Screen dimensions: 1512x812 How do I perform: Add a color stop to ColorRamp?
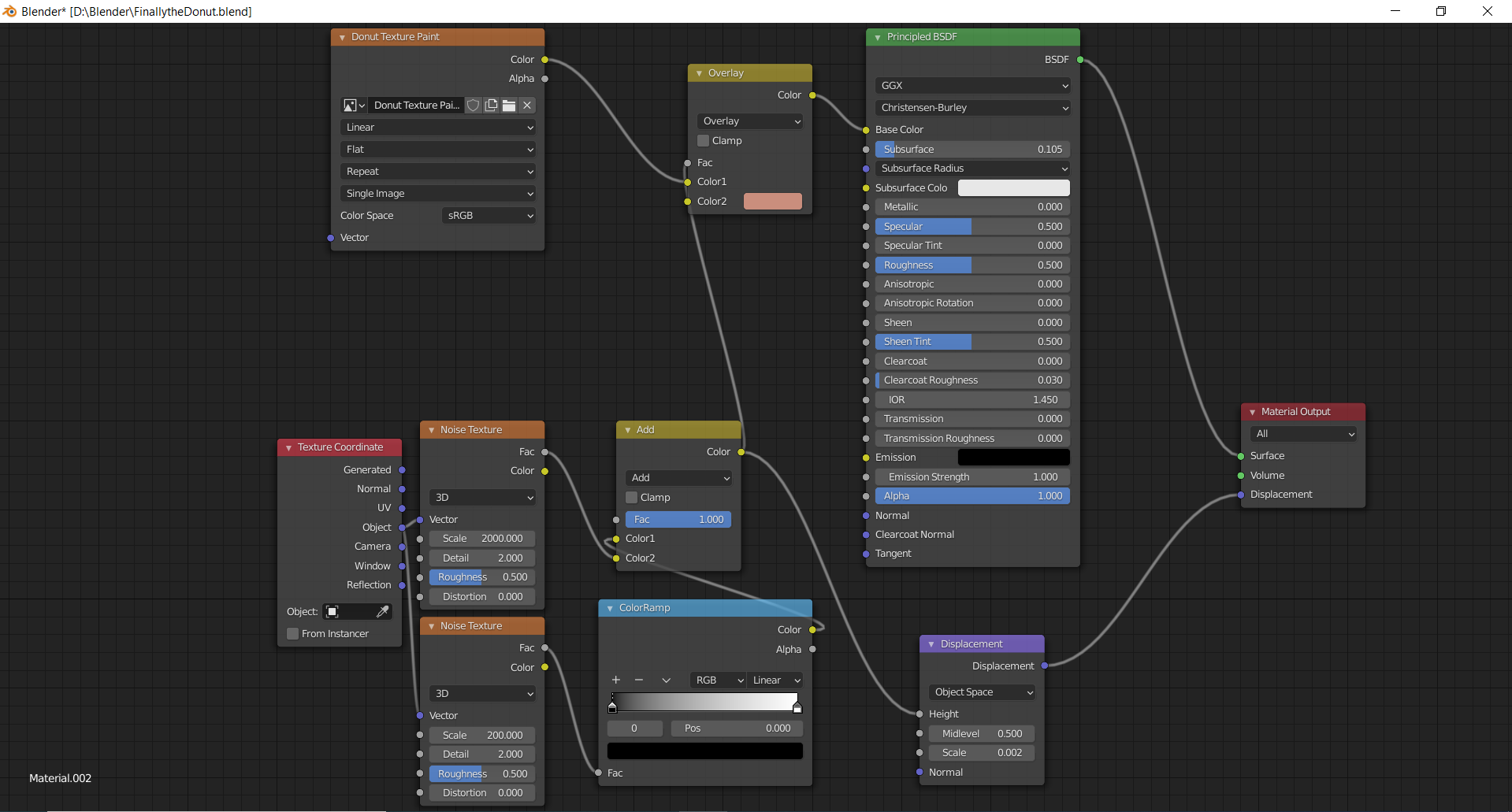tap(616, 680)
